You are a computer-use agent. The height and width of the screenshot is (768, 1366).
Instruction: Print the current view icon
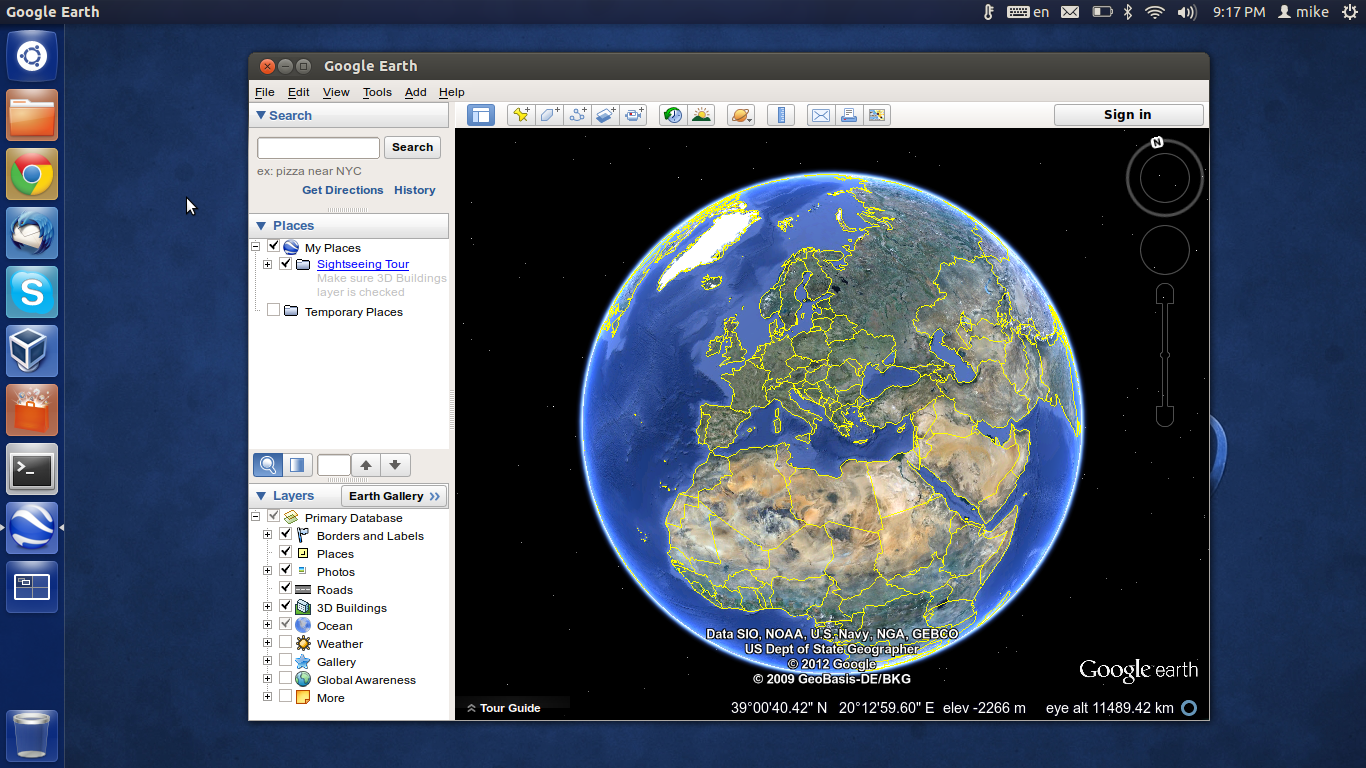(848, 115)
